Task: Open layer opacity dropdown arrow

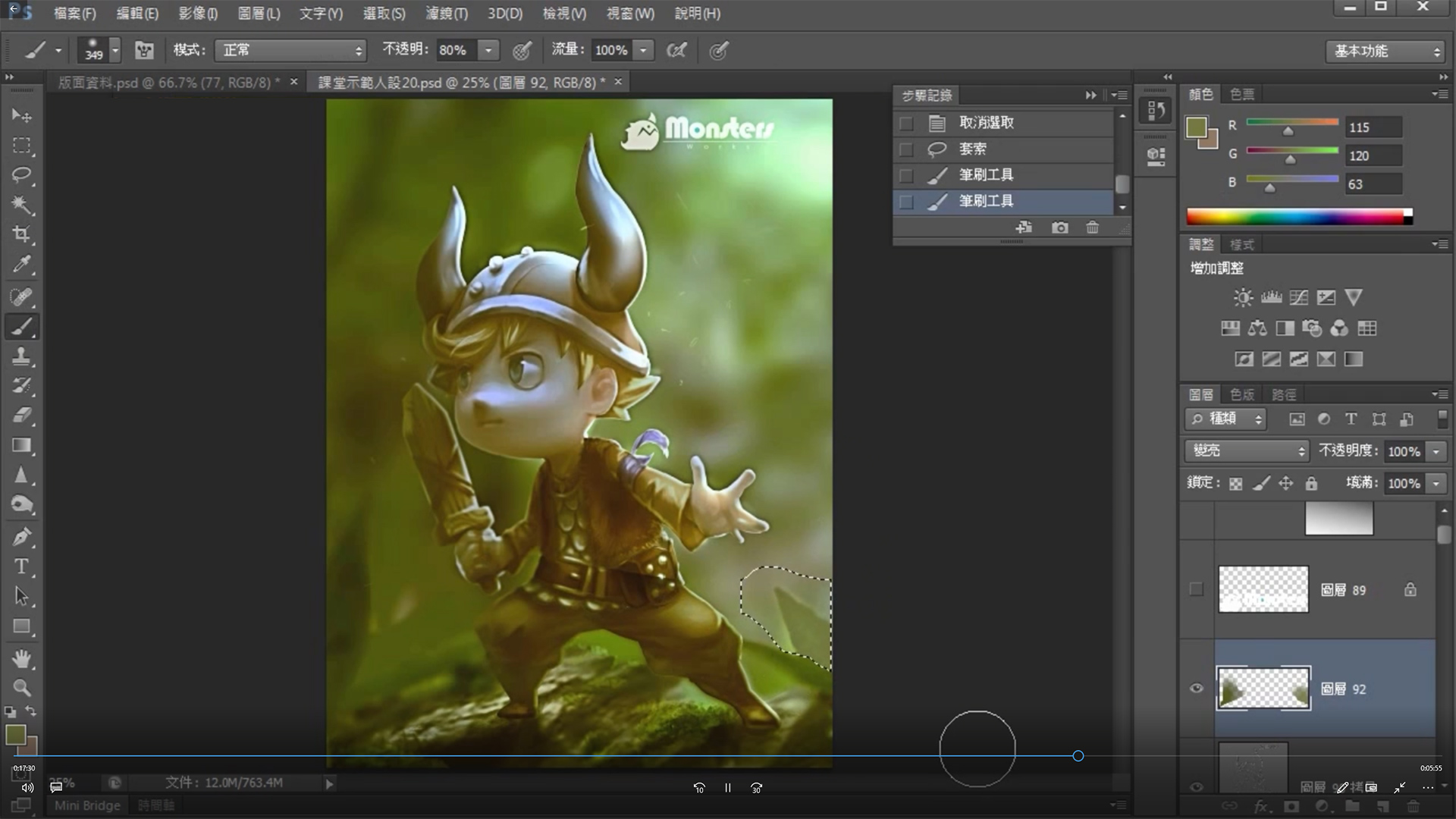Action: tap(1436, 452)
